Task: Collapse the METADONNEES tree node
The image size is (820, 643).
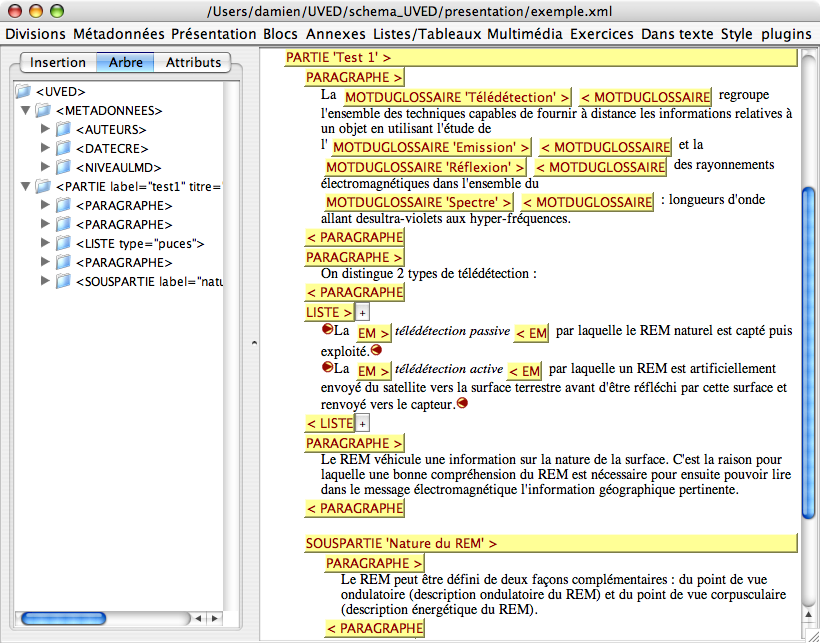Action: pos(26,111)
